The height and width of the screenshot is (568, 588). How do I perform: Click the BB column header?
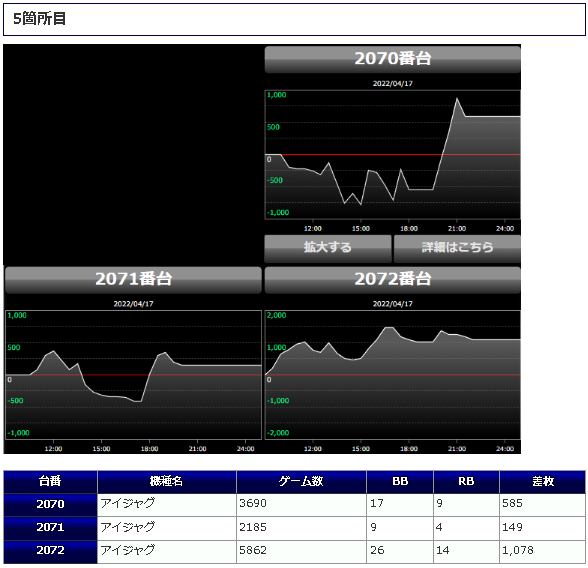(400, 482)
